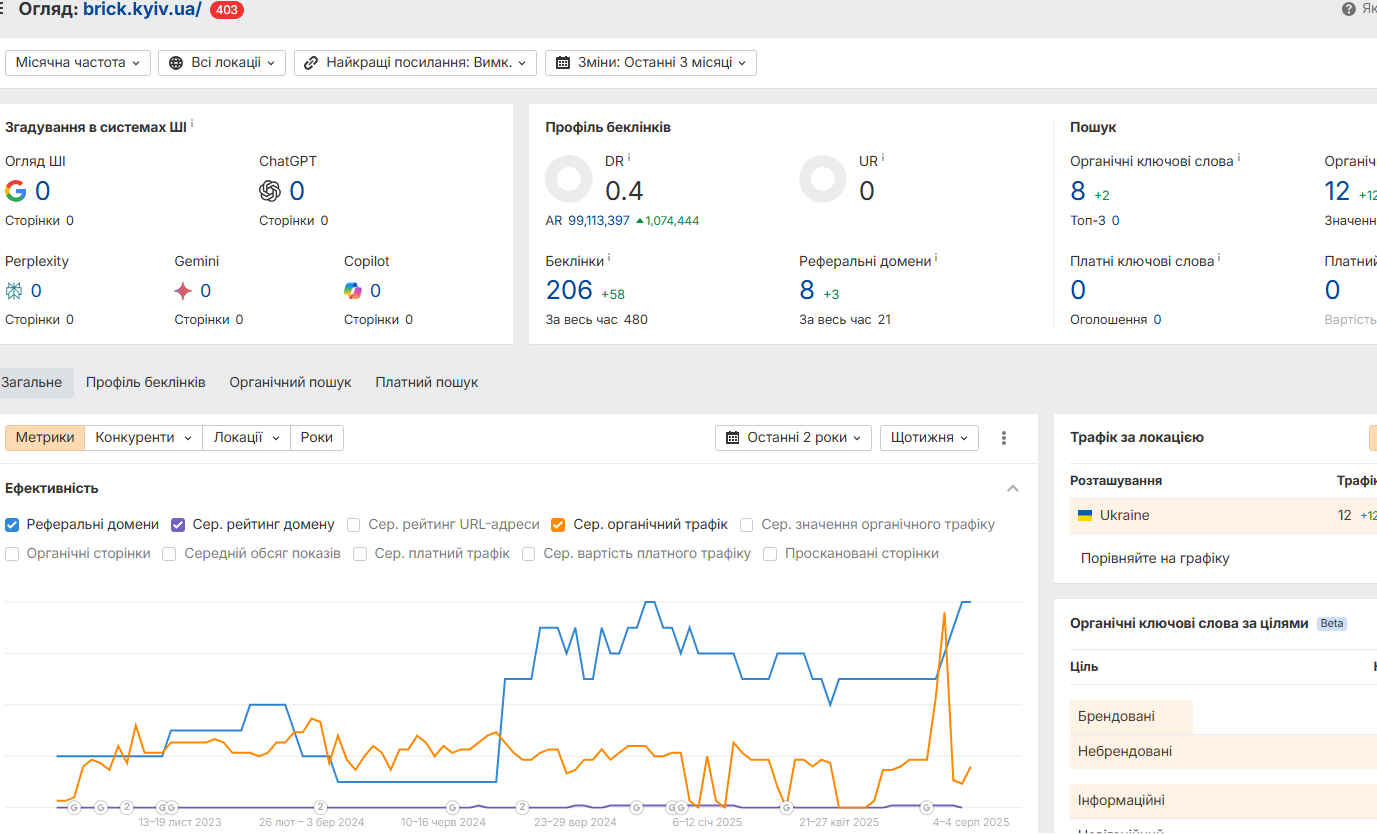Open the 8 organic keywords count link

(1078, 191)
